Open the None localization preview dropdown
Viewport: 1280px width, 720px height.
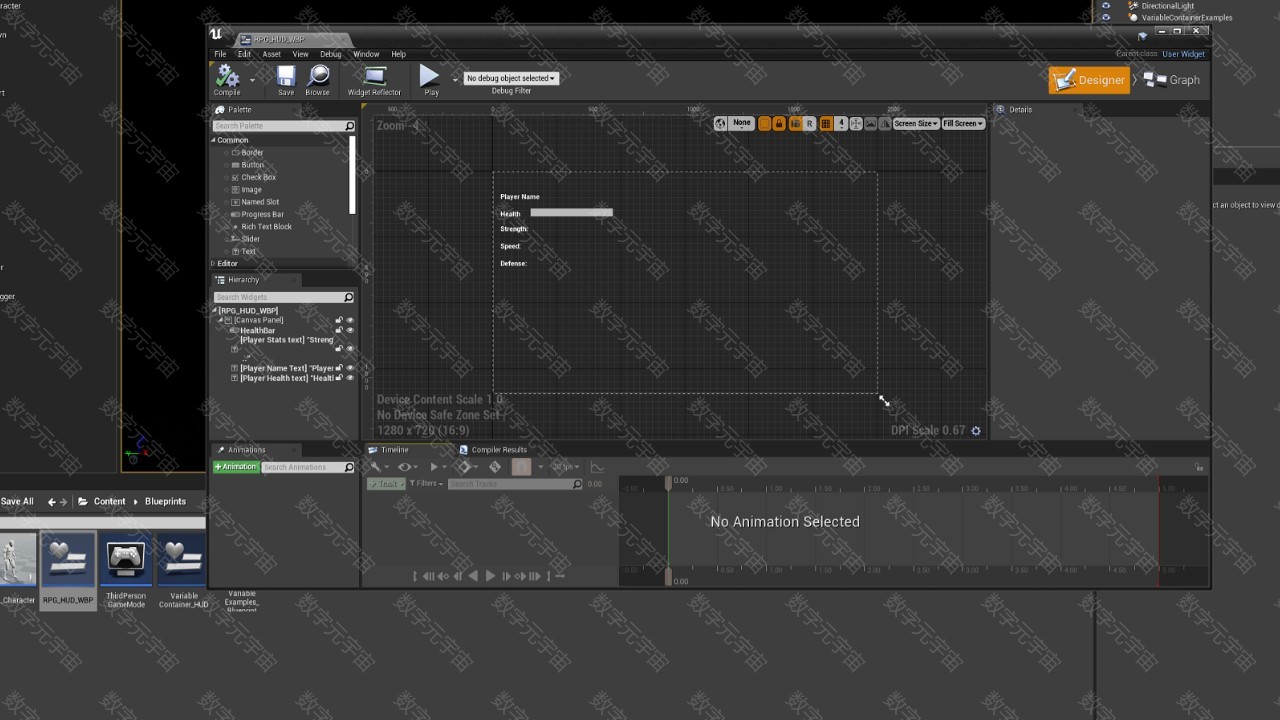[x=742, y=123]
